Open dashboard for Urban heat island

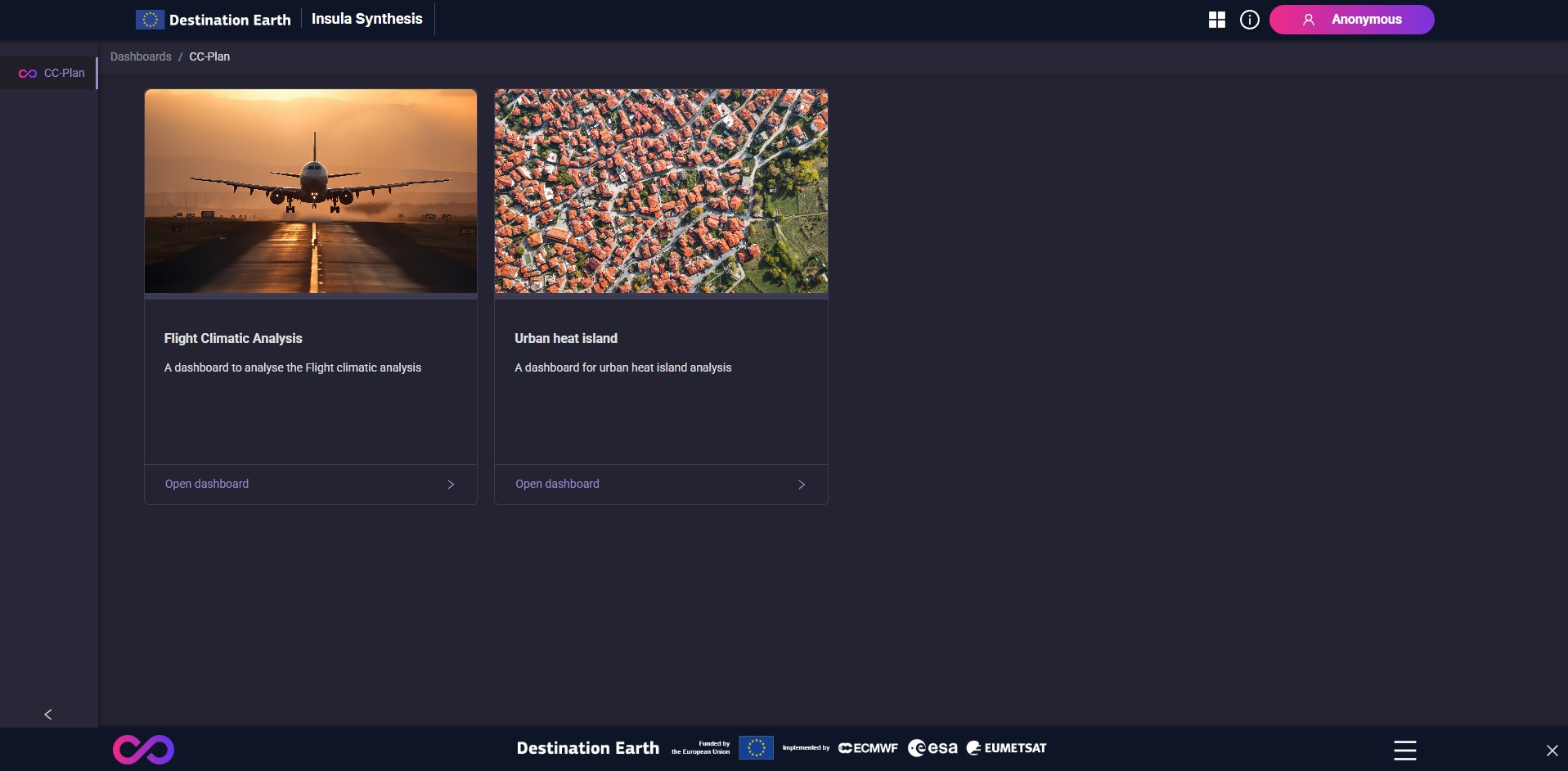coord(556,484)
